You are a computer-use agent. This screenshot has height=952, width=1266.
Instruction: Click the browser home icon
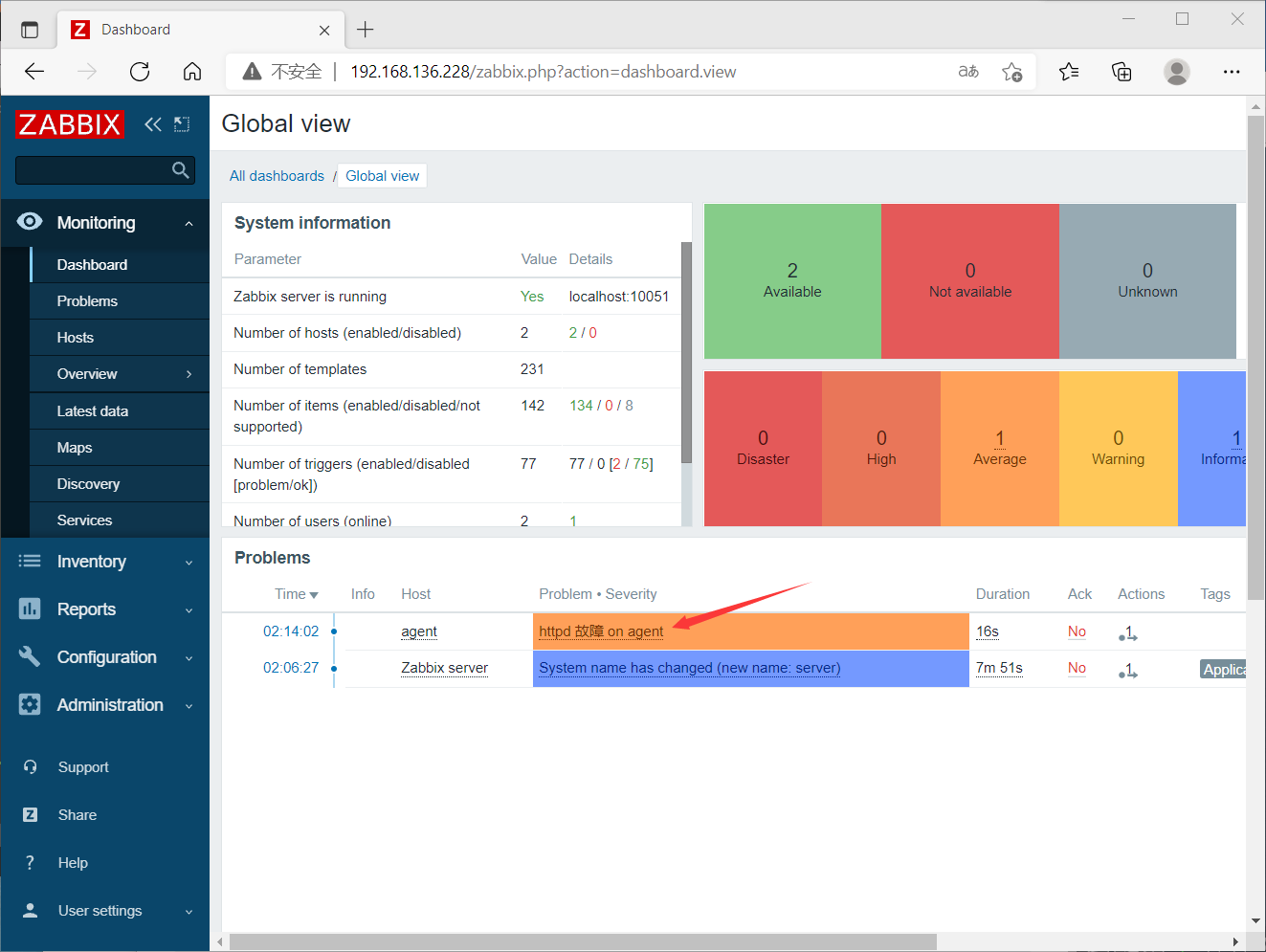[192, 72]
